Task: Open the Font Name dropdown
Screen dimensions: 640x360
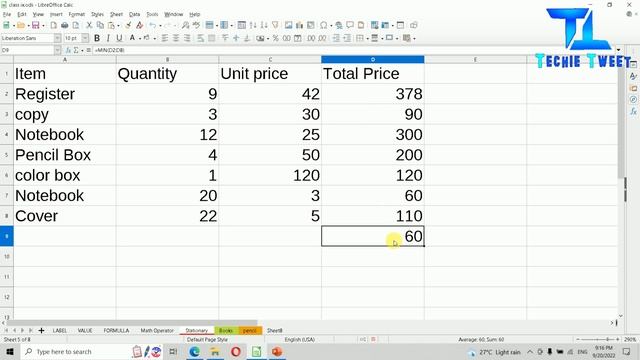Action: pyautogui.click(x=58, y=38)
